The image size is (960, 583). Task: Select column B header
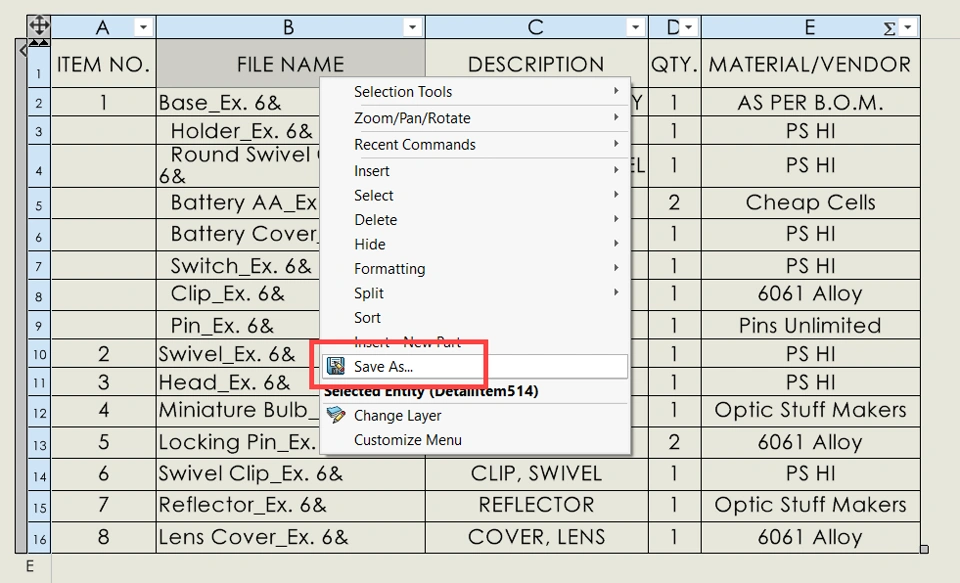291,27
